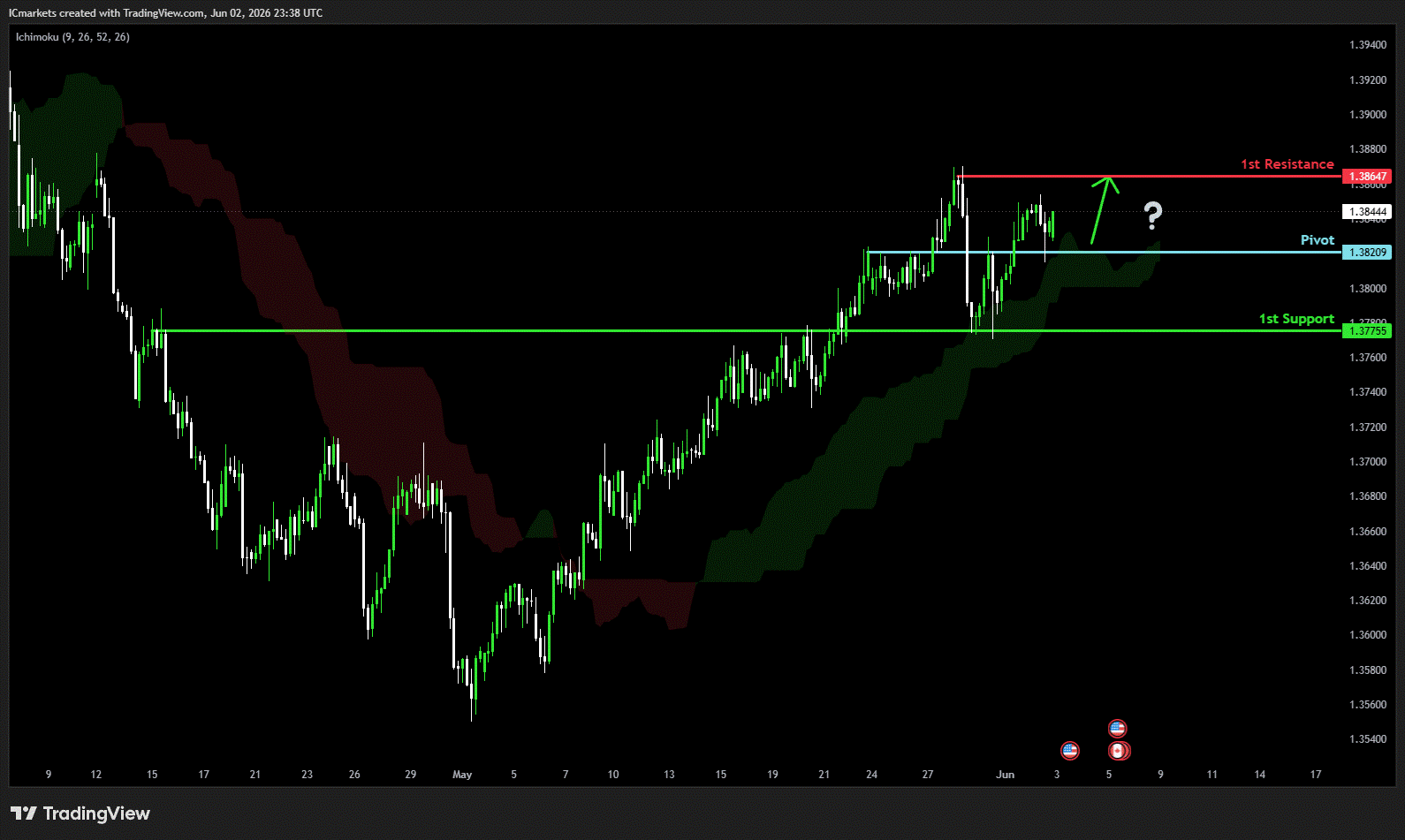Select the 'Pivot' text label

click(1318, 240)
